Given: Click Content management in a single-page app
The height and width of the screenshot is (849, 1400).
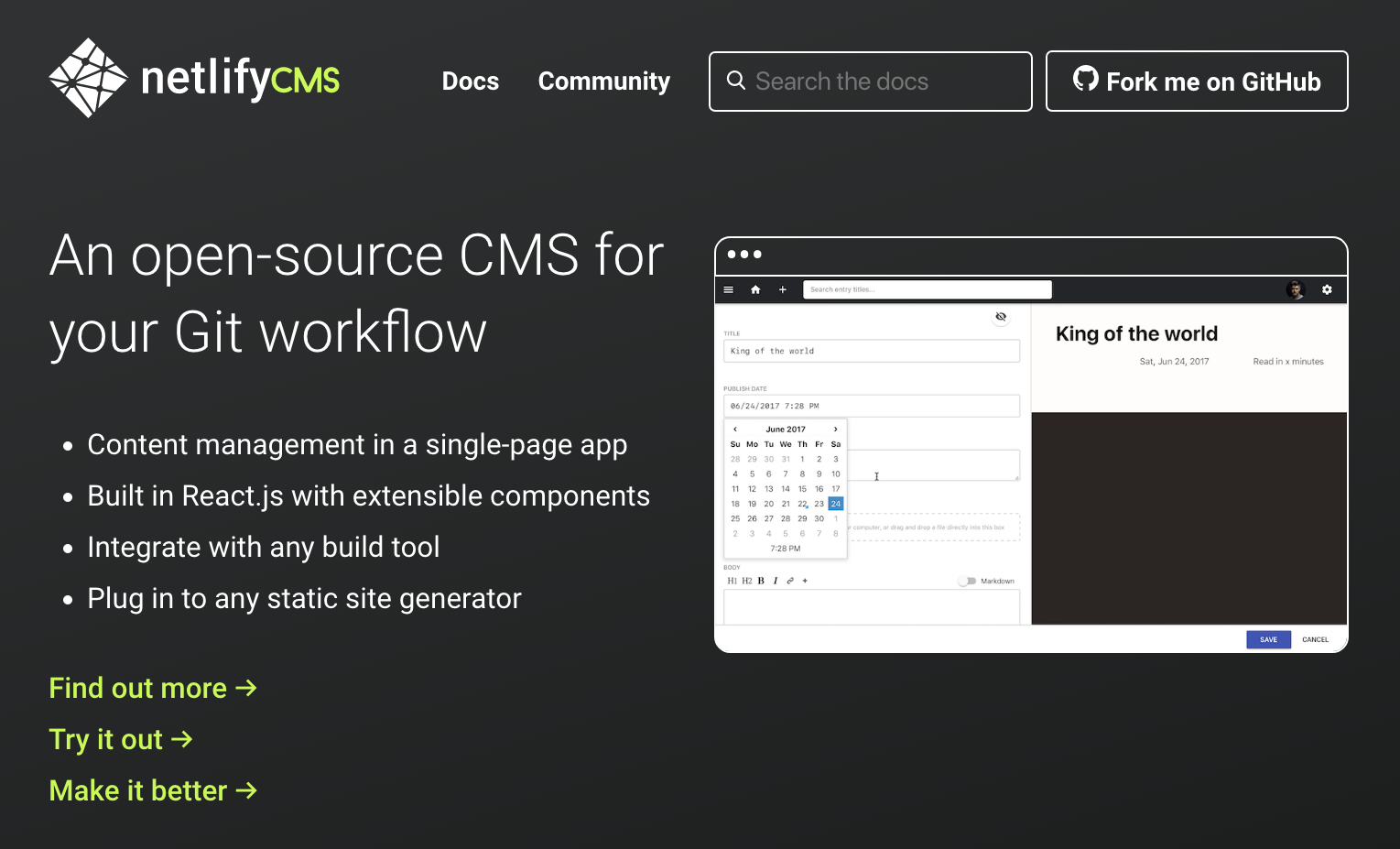Looking at the screenshot, I should [357, 444].
